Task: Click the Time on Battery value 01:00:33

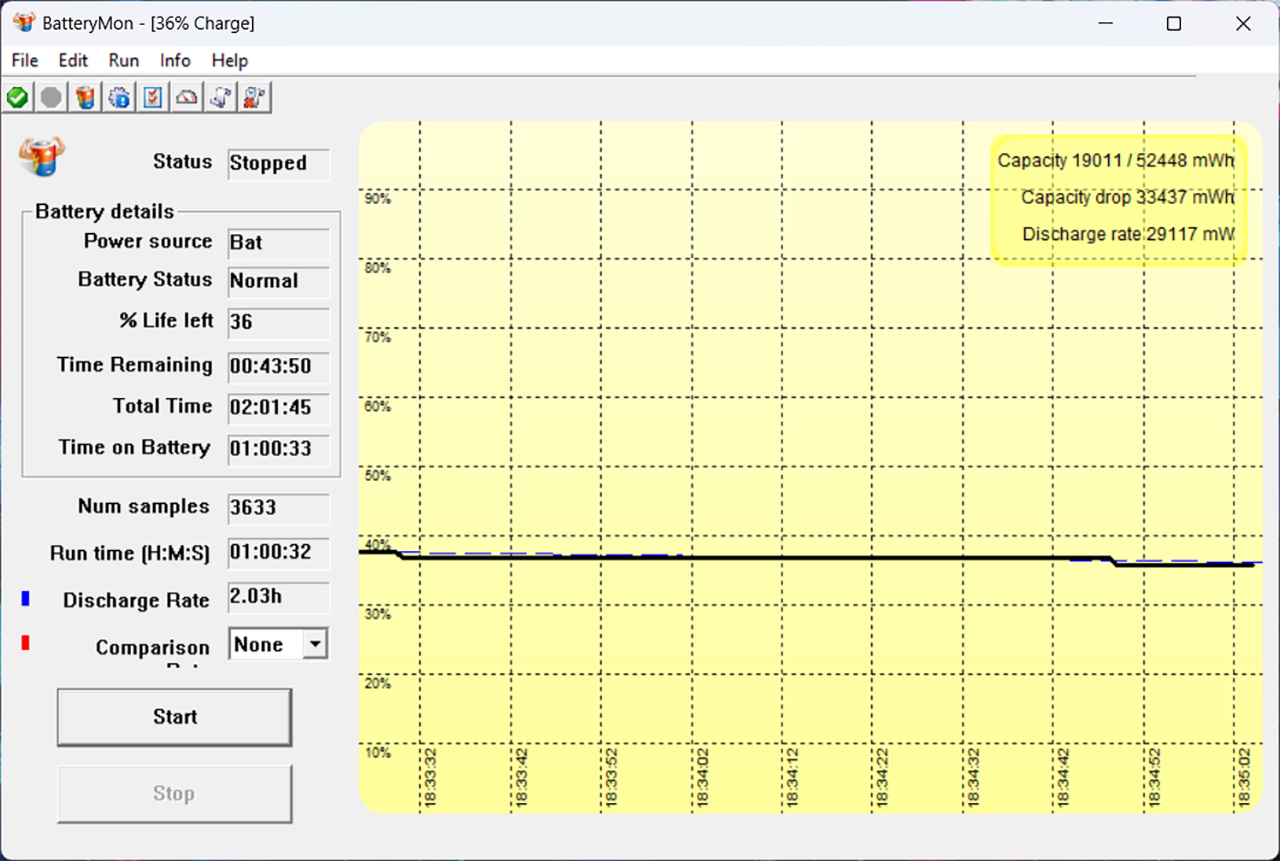Action: 279,449
